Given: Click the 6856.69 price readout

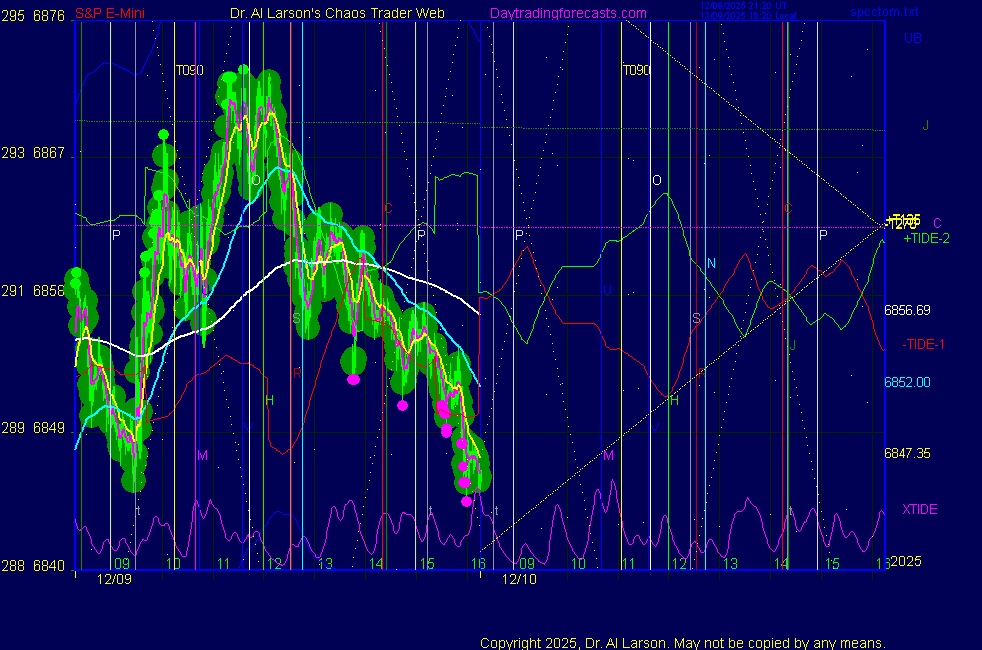Looking at the screenshot, I should (x=907, y=310).
